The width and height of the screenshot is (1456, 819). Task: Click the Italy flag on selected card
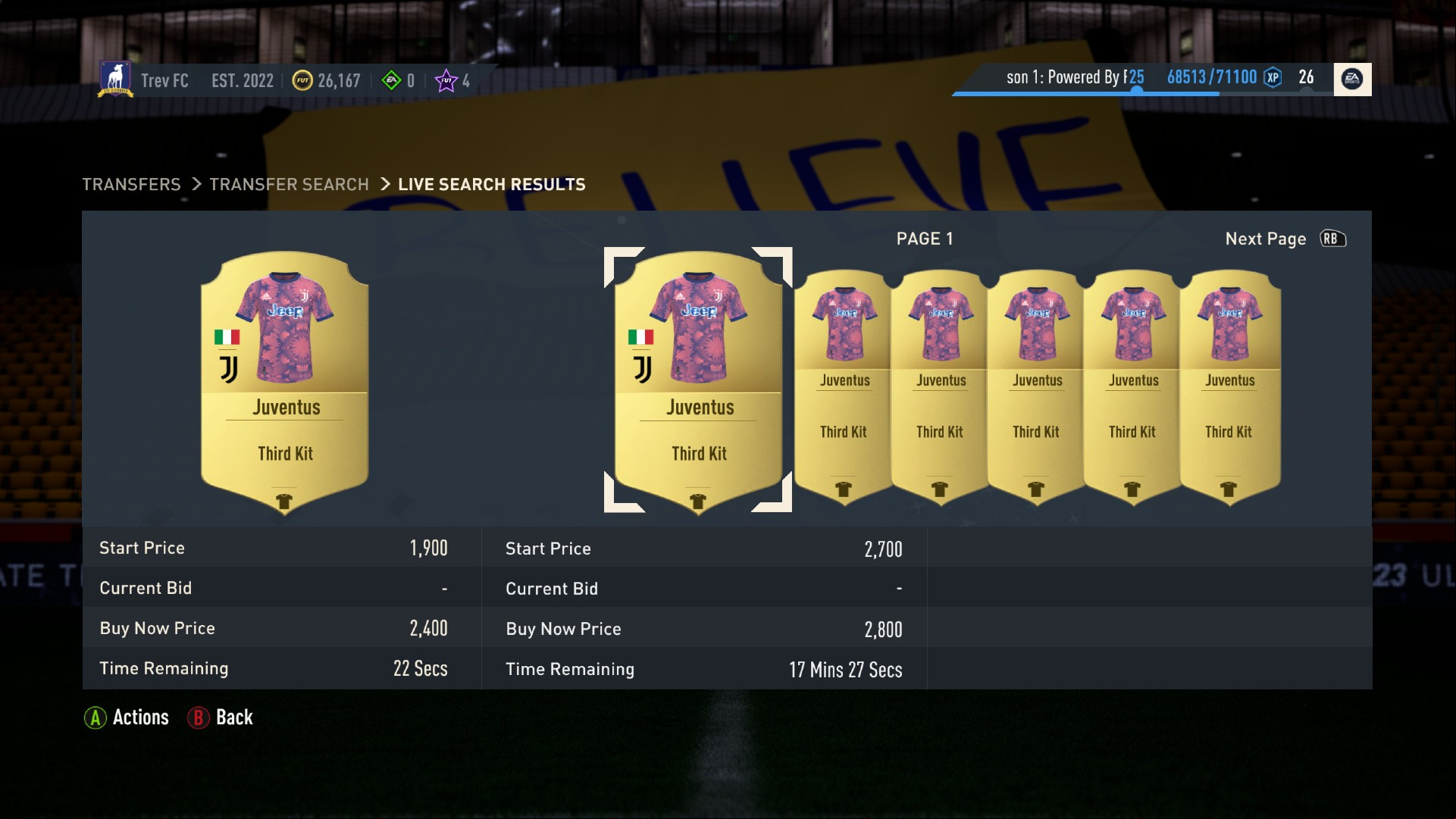(x=640, y=337)
